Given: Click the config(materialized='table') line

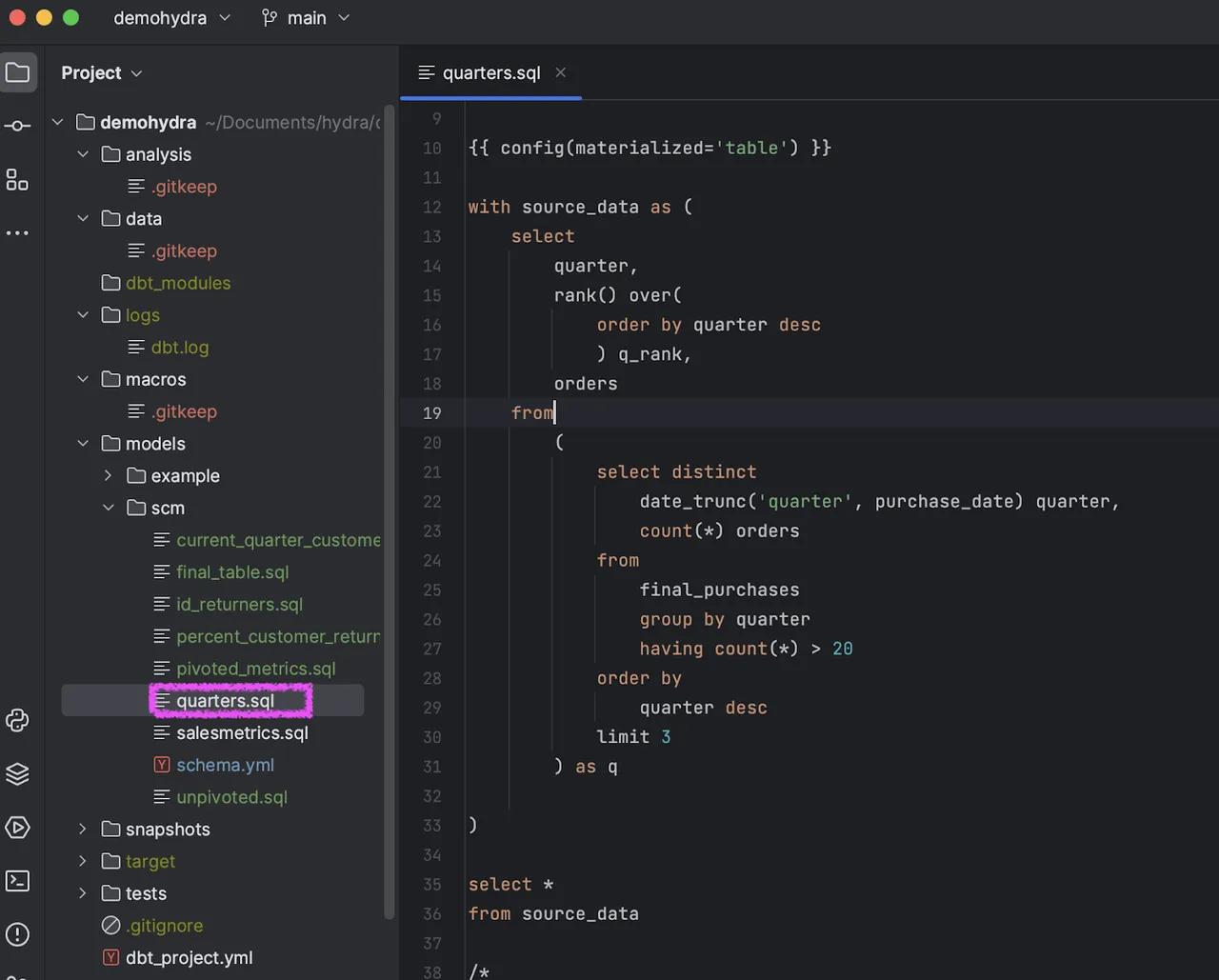Looking at the screenshot, I should 649,148.
